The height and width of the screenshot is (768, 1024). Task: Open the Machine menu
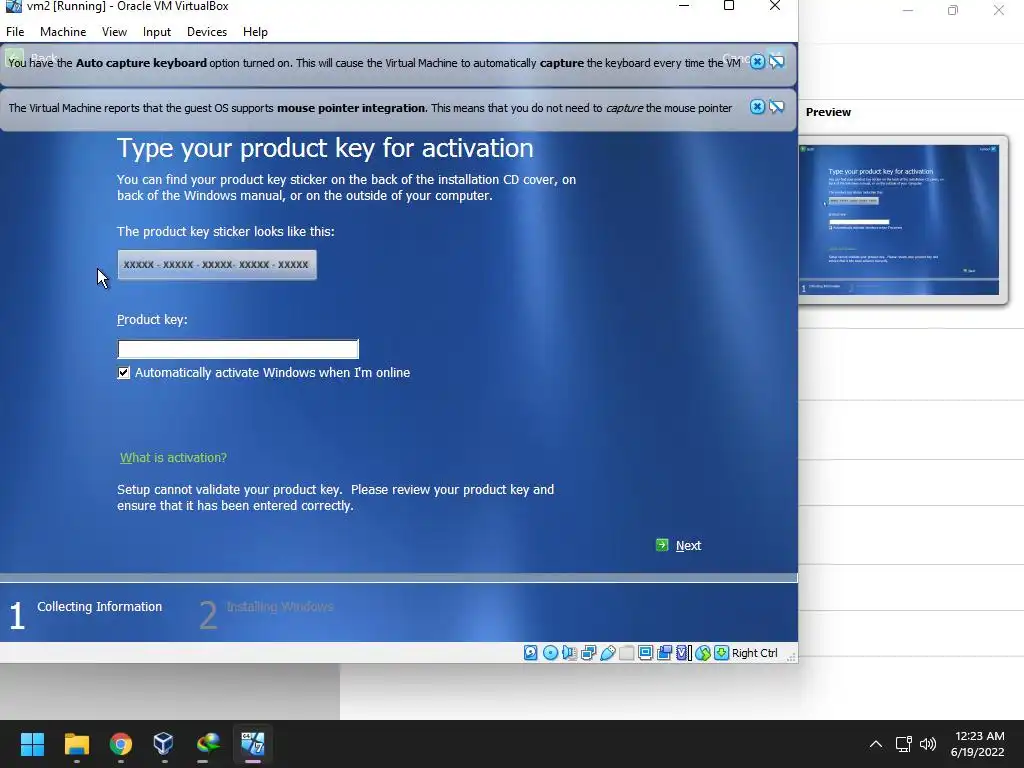pyautogui.click(x=63, y=32)
